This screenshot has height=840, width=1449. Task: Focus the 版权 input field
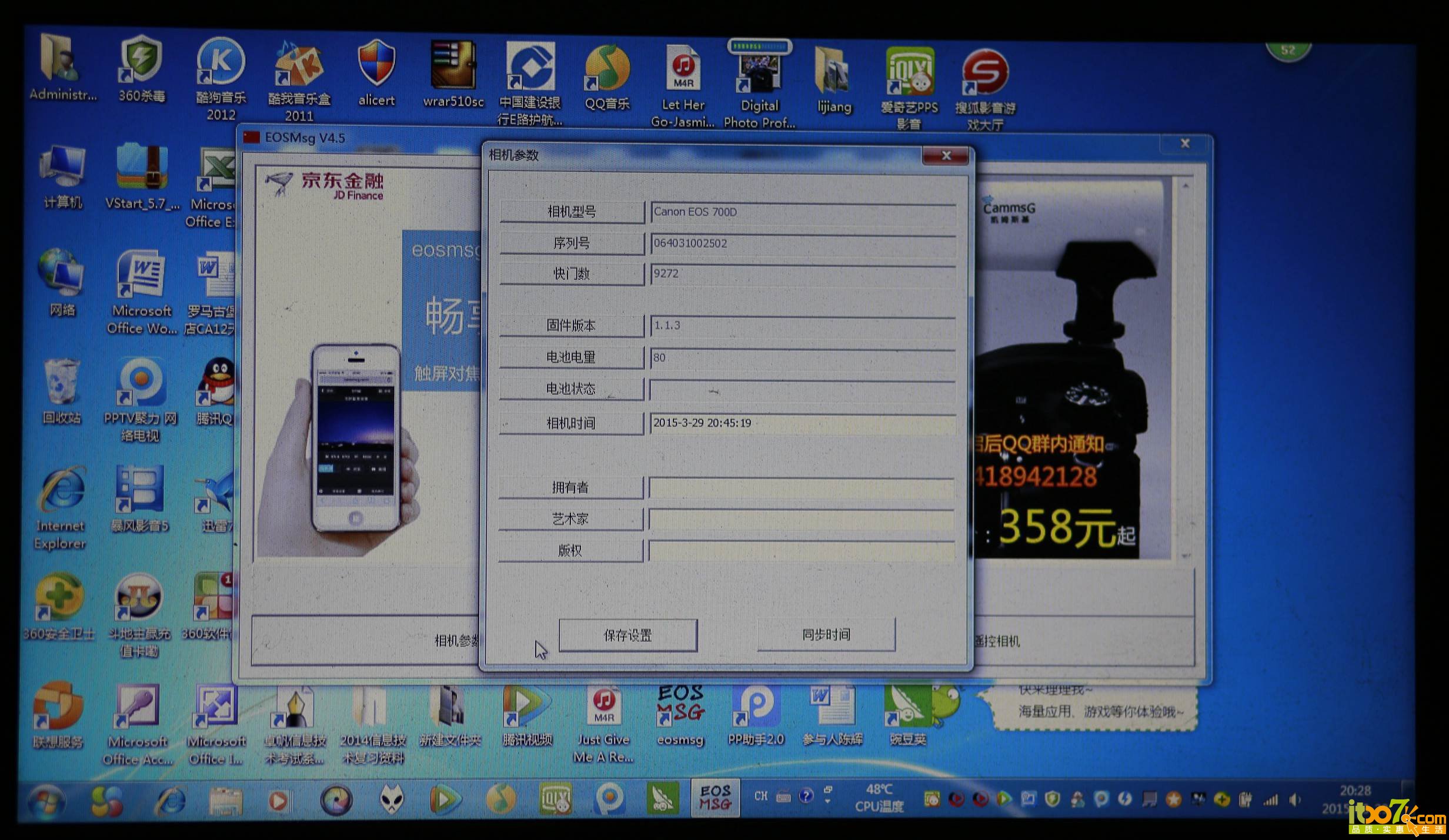[802, 551]
